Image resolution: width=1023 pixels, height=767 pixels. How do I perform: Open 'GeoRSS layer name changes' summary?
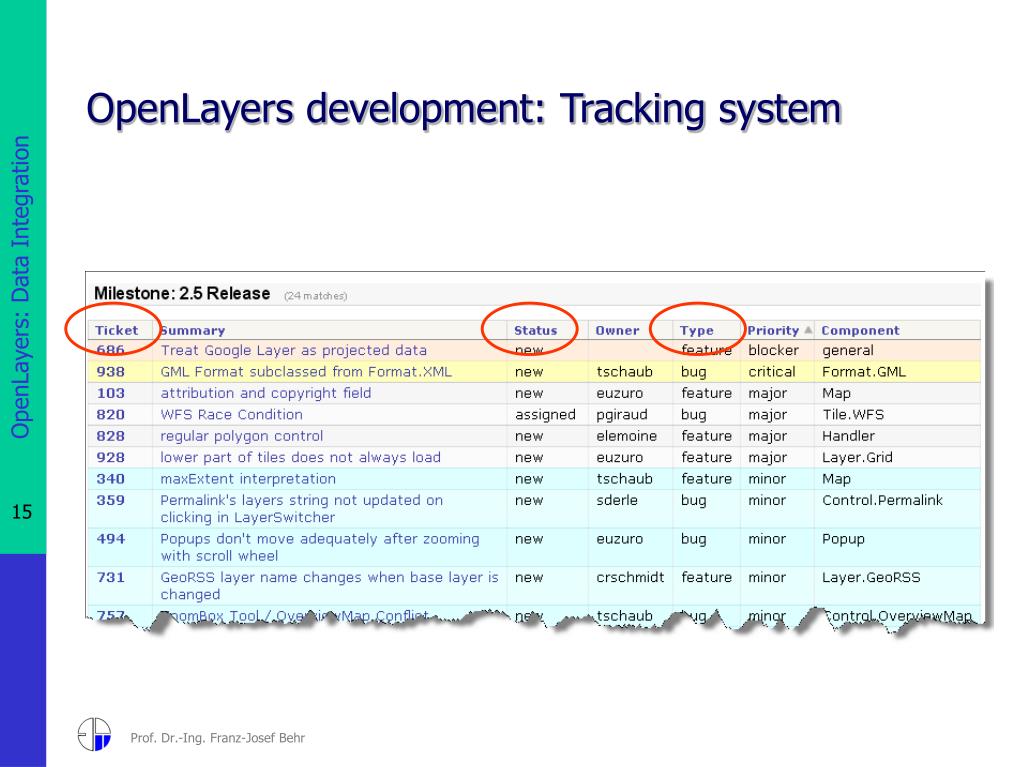click(x=329, y=586)
